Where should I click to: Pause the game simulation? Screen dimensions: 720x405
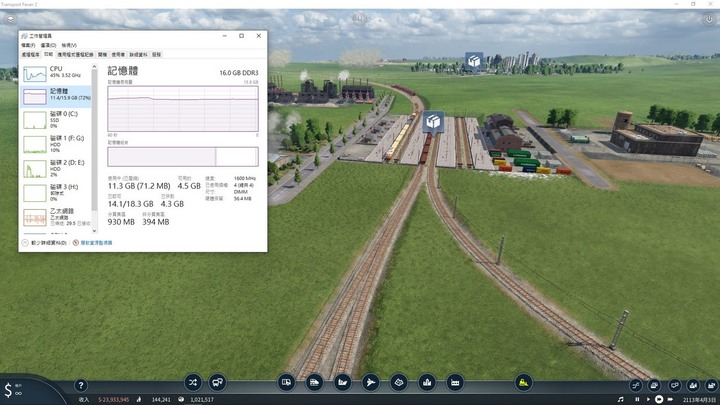(637, 399)
